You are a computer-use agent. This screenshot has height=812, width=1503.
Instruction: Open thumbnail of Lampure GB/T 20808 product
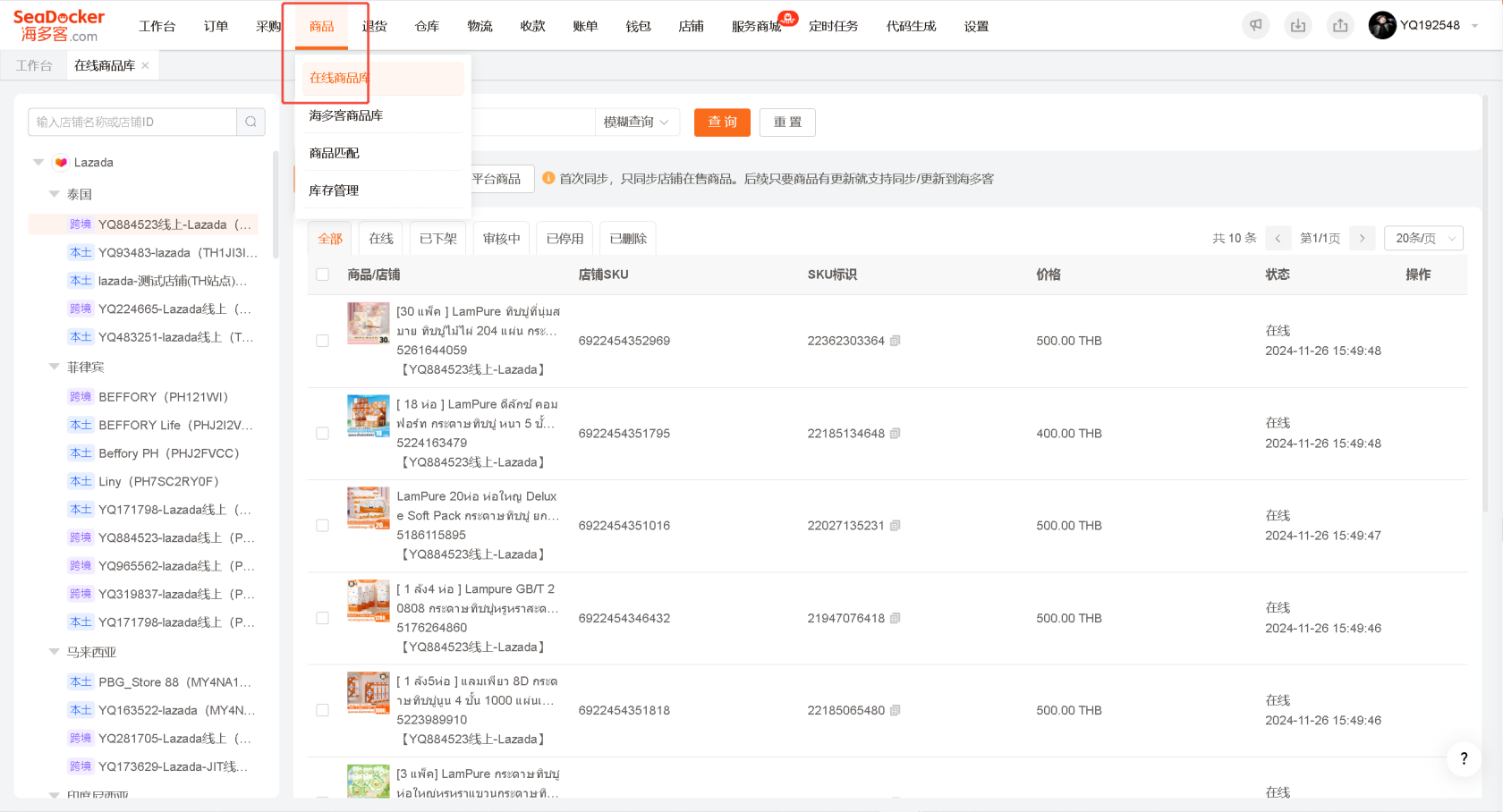pyautogui.click(x=369, y=601)
